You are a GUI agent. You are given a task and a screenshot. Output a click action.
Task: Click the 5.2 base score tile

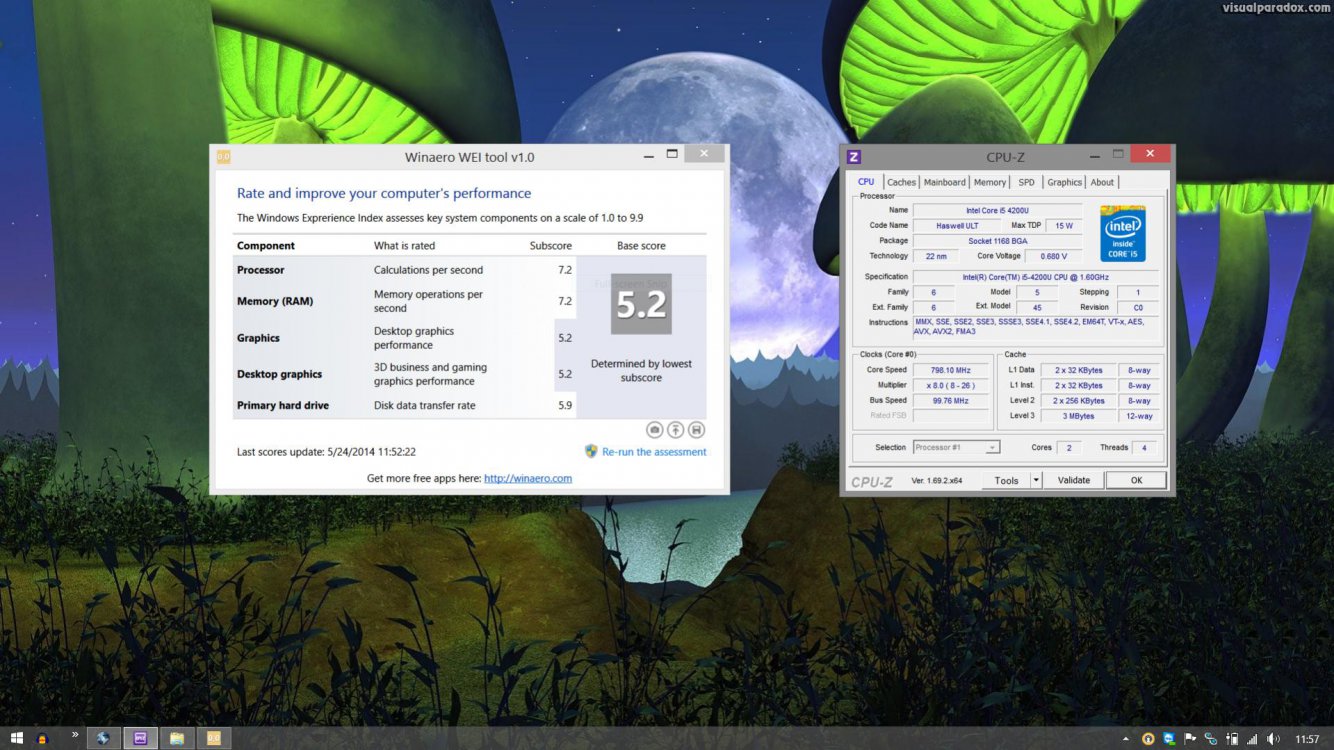(x=641, y=304)
